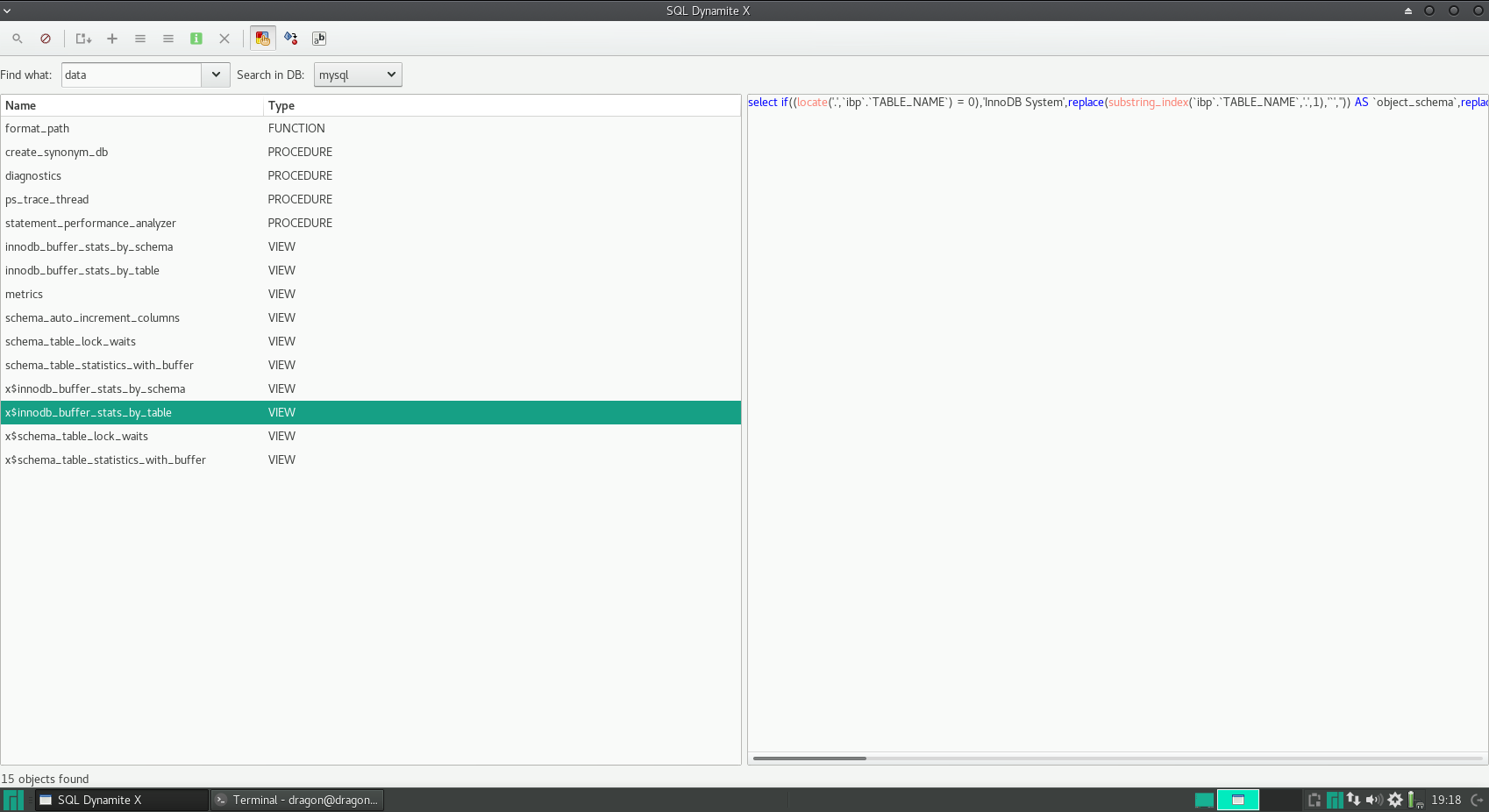The image size is (1489, 812).
Task: Click the plus add icon in toolbar
Action: 112,39
